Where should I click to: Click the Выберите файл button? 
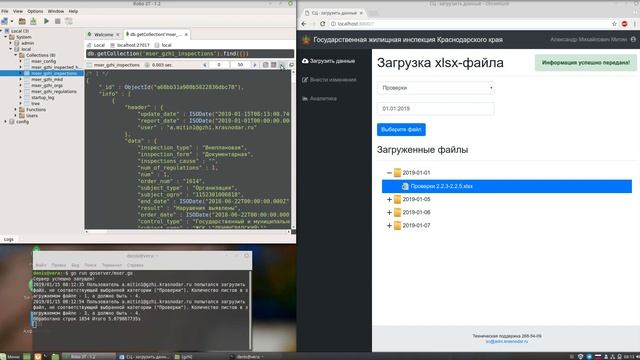pos(401,130)
